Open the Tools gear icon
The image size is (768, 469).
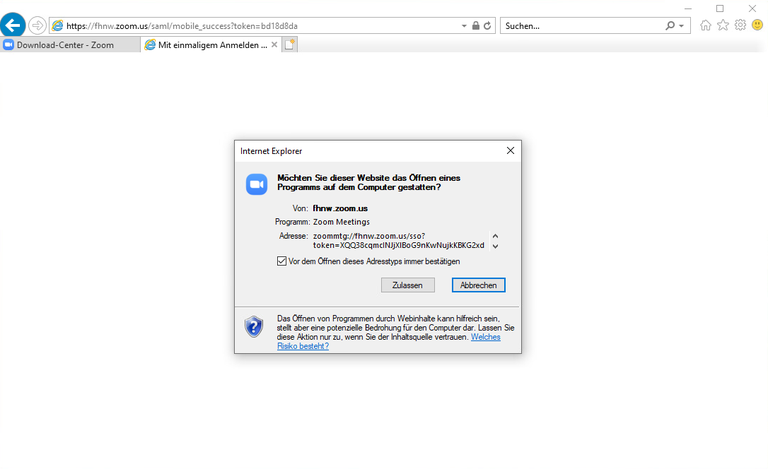tap(740, 25)
